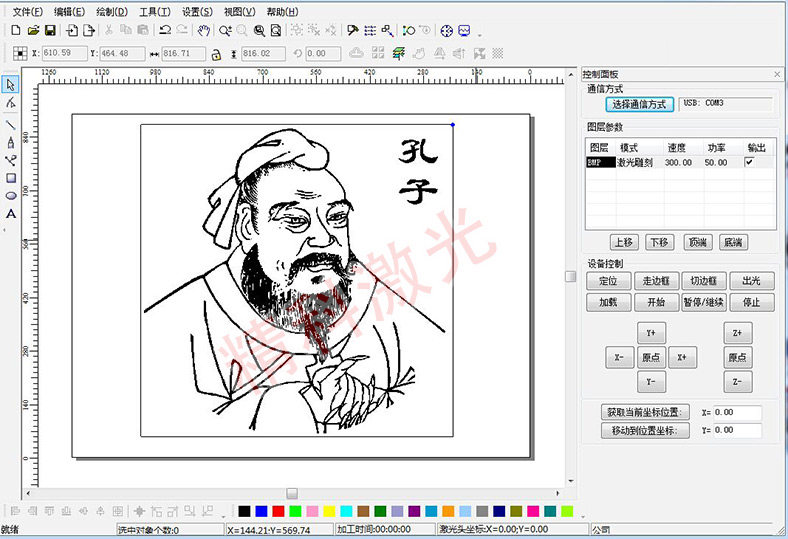This screenshot has width=788, height=539.
Task: Select the text tool letter A
Action: pyautogui.click(x=11, y=214)
